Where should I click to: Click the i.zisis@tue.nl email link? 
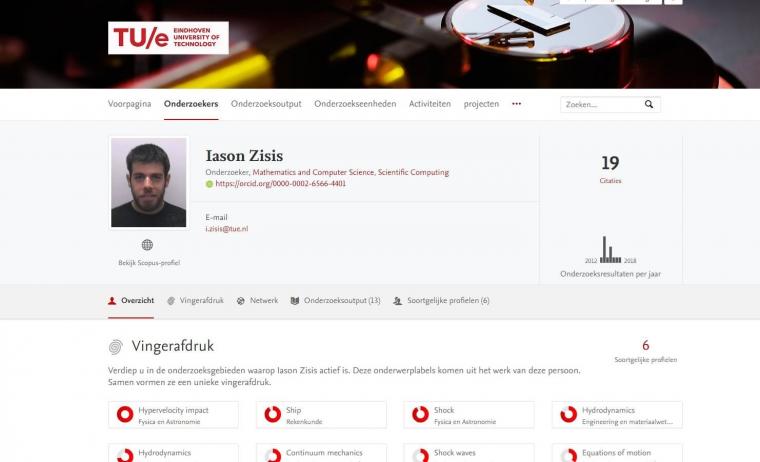point(227,229)
